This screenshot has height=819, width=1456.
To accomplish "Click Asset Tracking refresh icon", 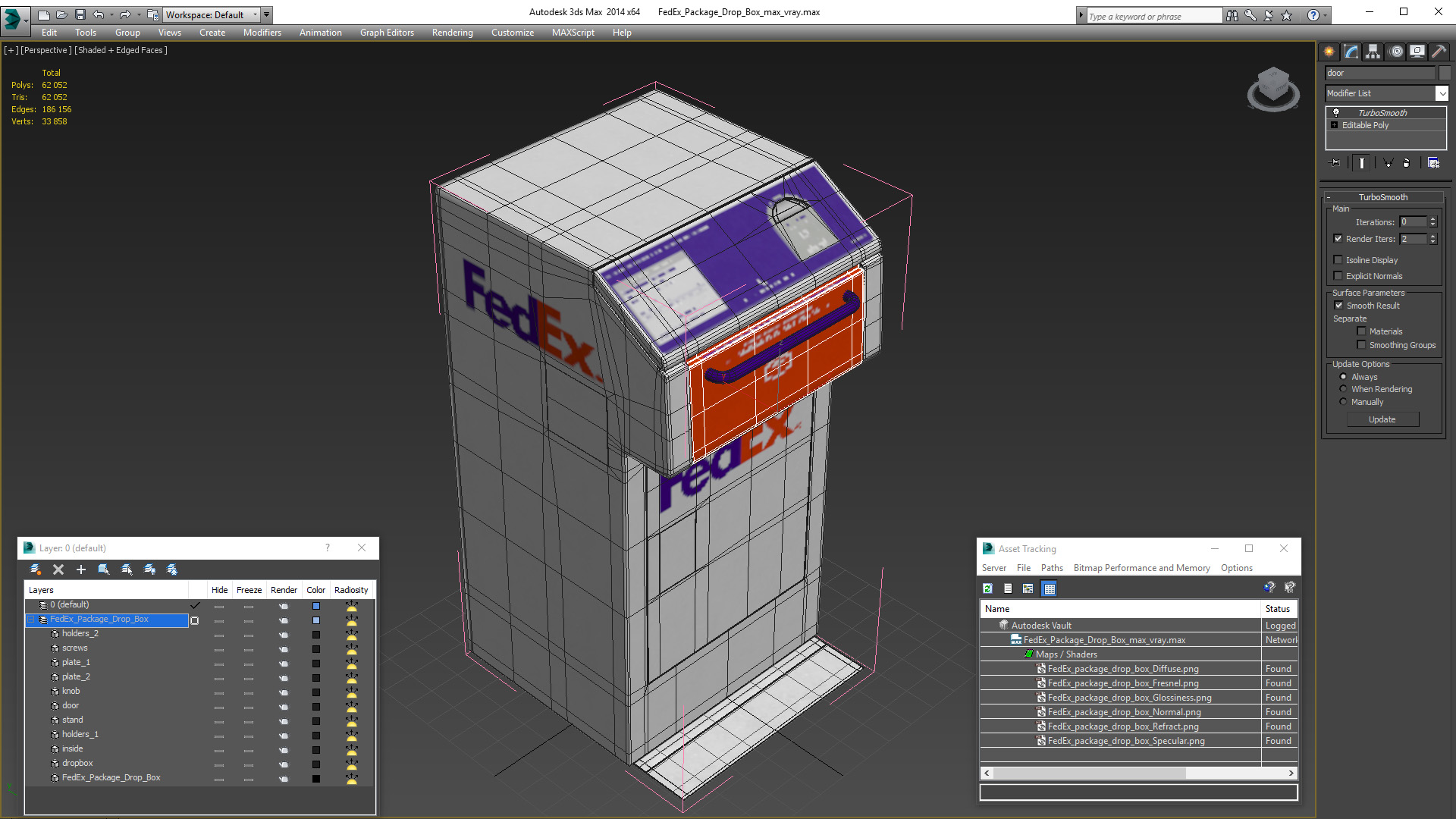I will click(987, 588).
